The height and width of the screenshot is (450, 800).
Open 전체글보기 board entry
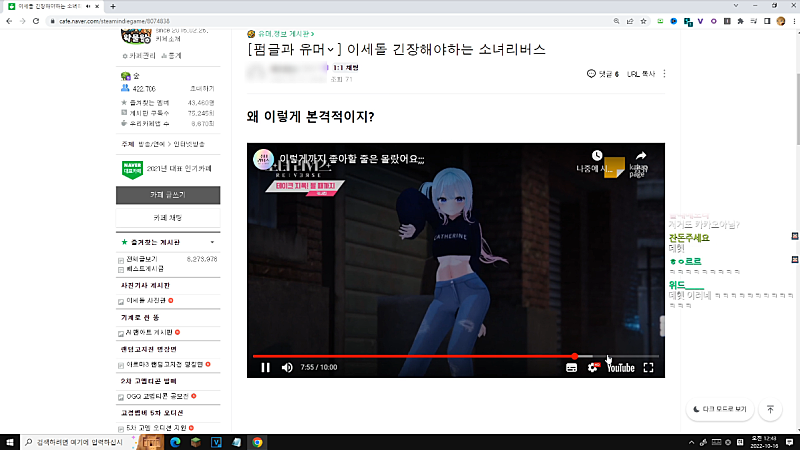tap(142, 259)
